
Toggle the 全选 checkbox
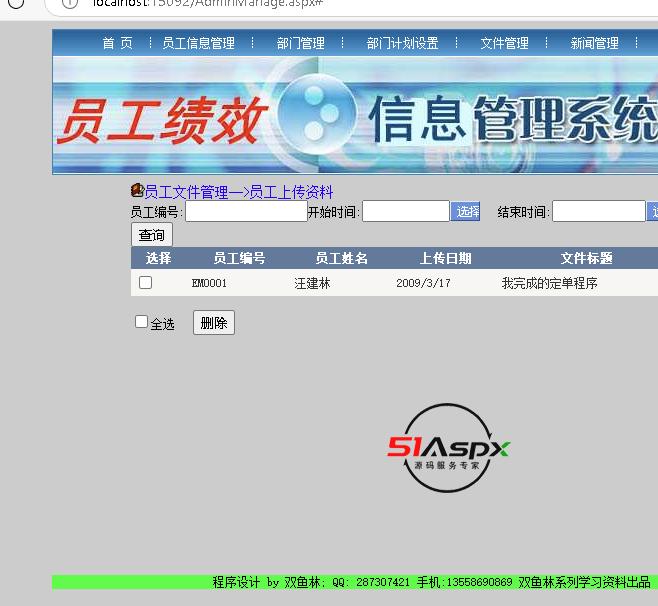point(141,322)
